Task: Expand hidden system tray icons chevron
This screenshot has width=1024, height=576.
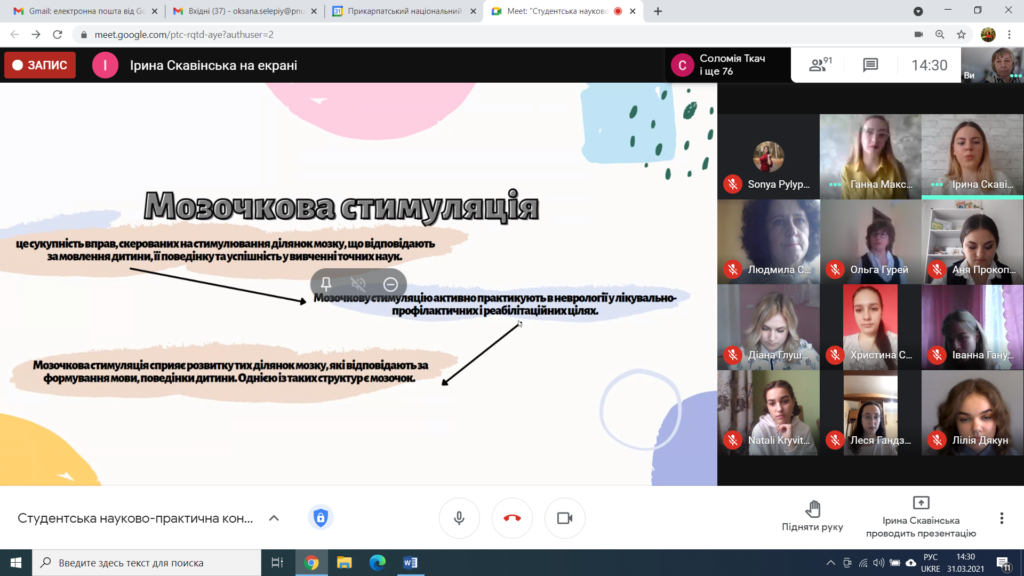Action: 830,562
